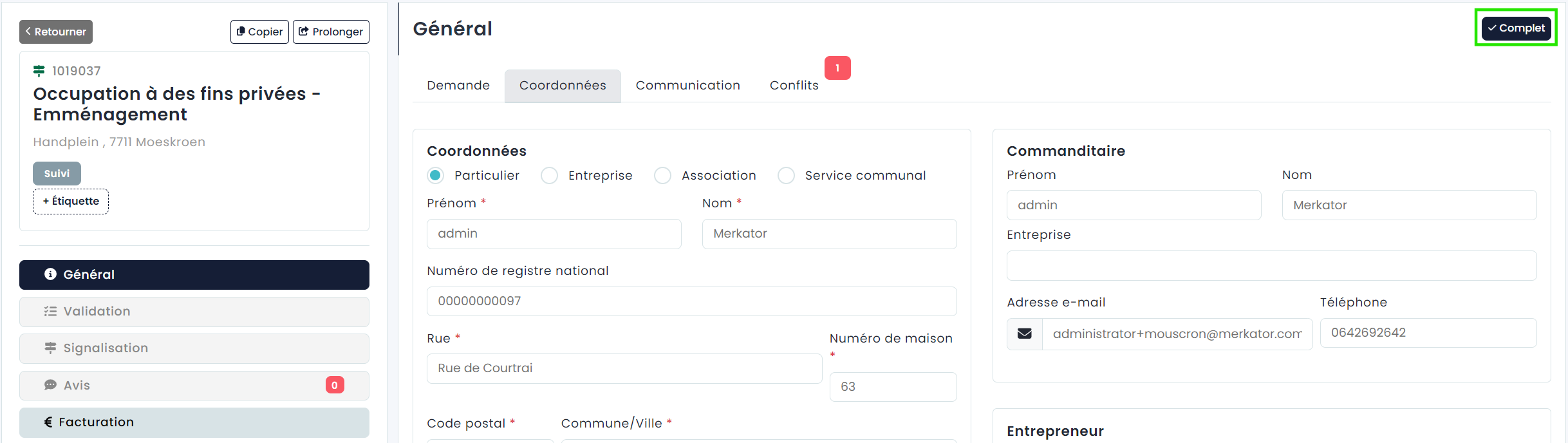
Task: Click the speech bubble icon in Avis
Action: tap(50, 385)
